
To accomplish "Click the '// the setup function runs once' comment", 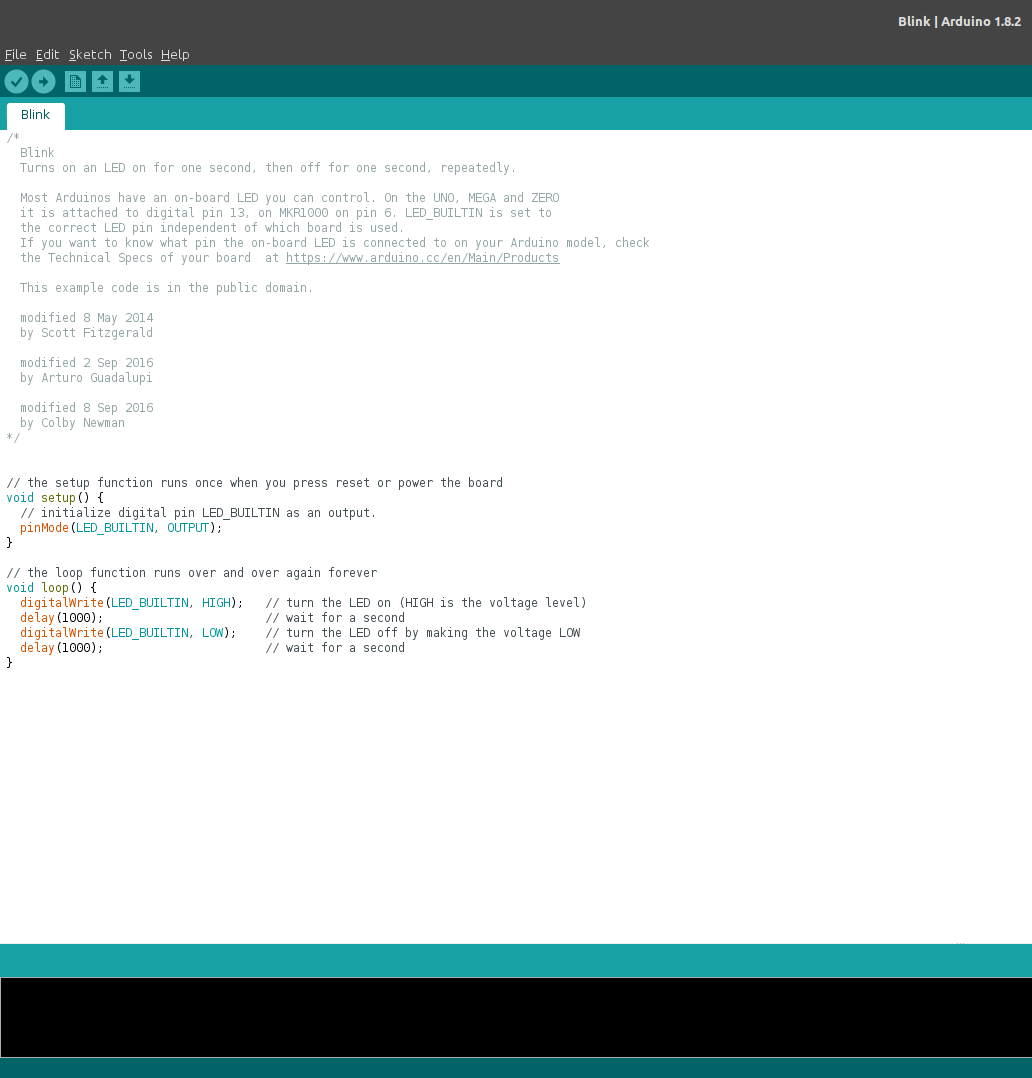I will point(254,483).
